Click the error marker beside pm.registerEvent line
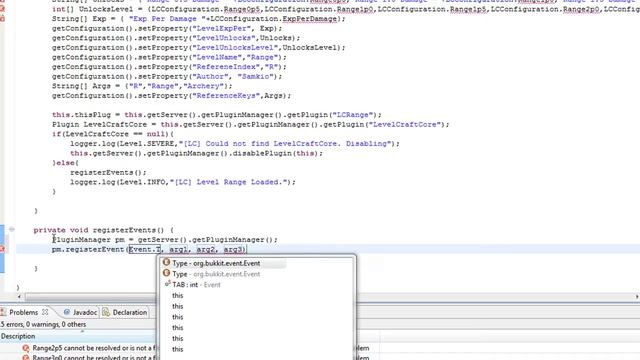The image size is (640, 360). click(2, 249)
